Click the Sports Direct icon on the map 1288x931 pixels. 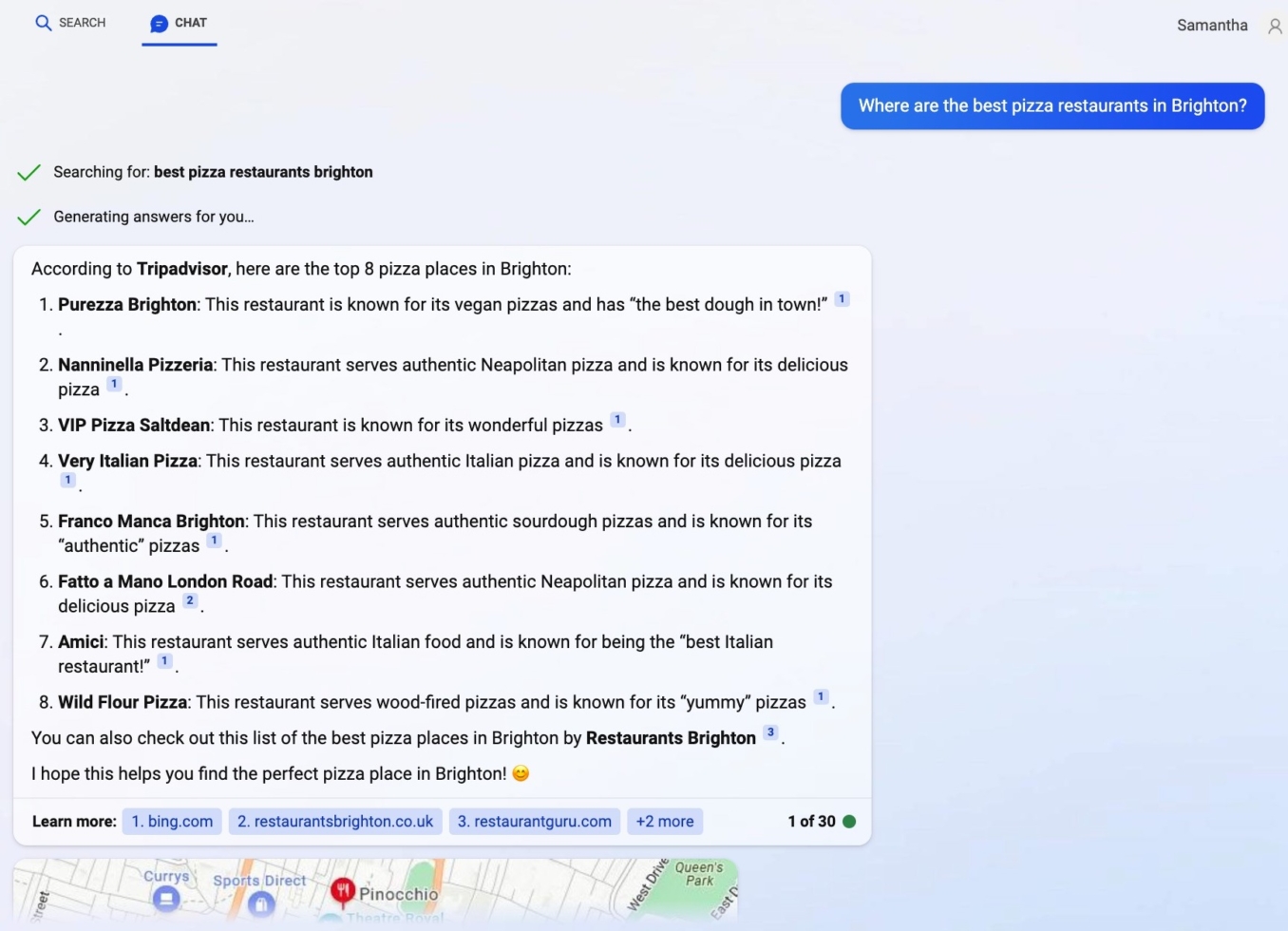(x=262, y=905)
